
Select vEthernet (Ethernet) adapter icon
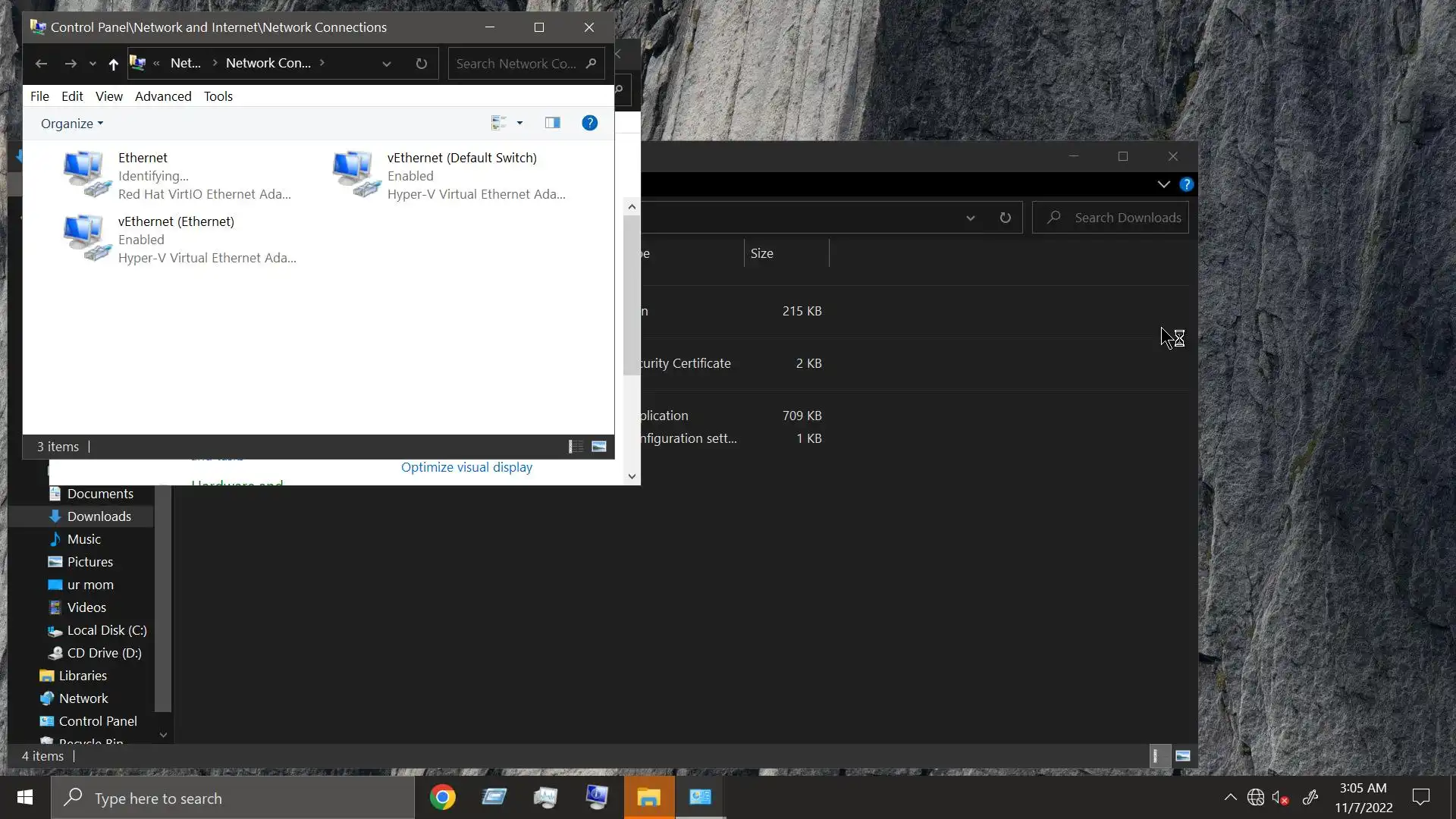86,238
